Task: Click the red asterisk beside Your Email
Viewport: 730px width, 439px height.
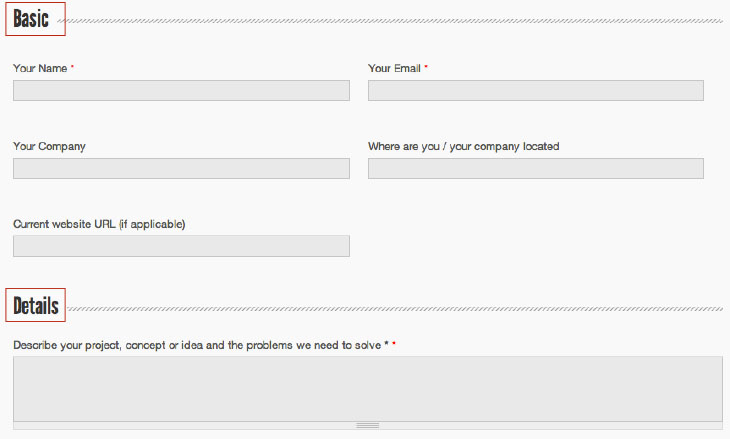Action: pyautogui.click(x=426, y=68)
